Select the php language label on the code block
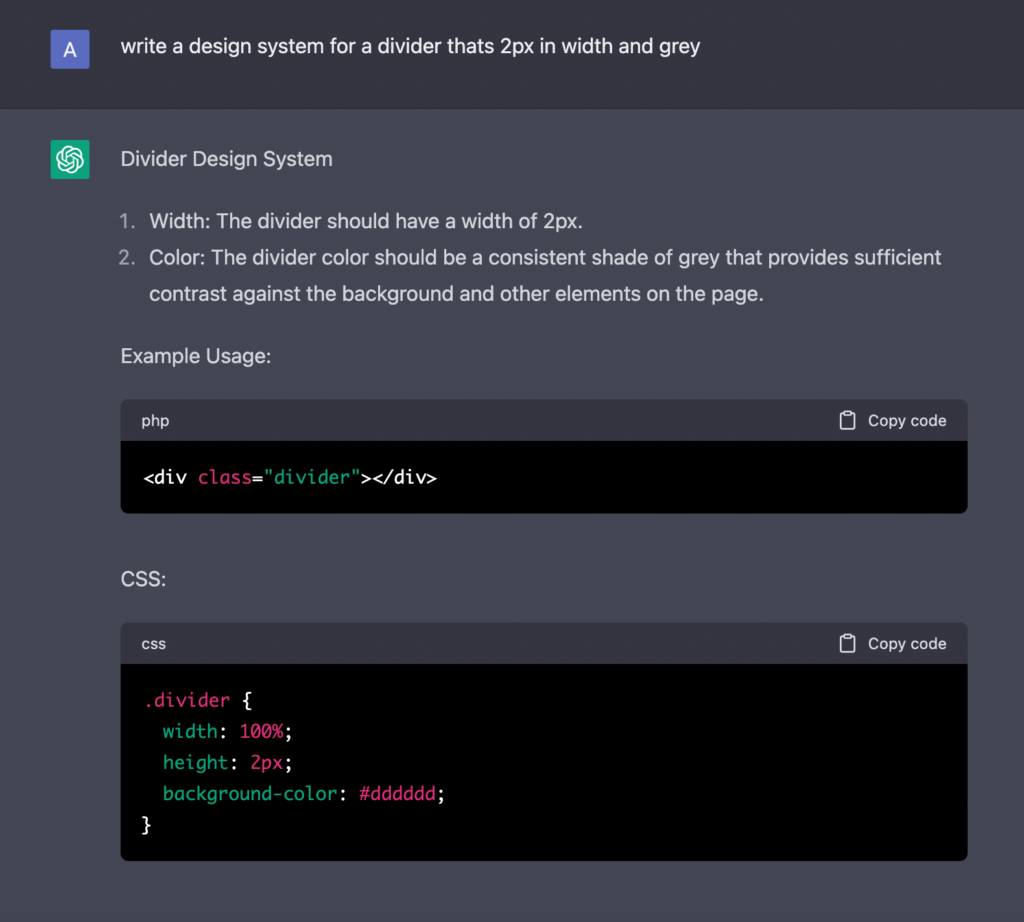This screenshot has height=922, width=1024. [x=155, y=420]
